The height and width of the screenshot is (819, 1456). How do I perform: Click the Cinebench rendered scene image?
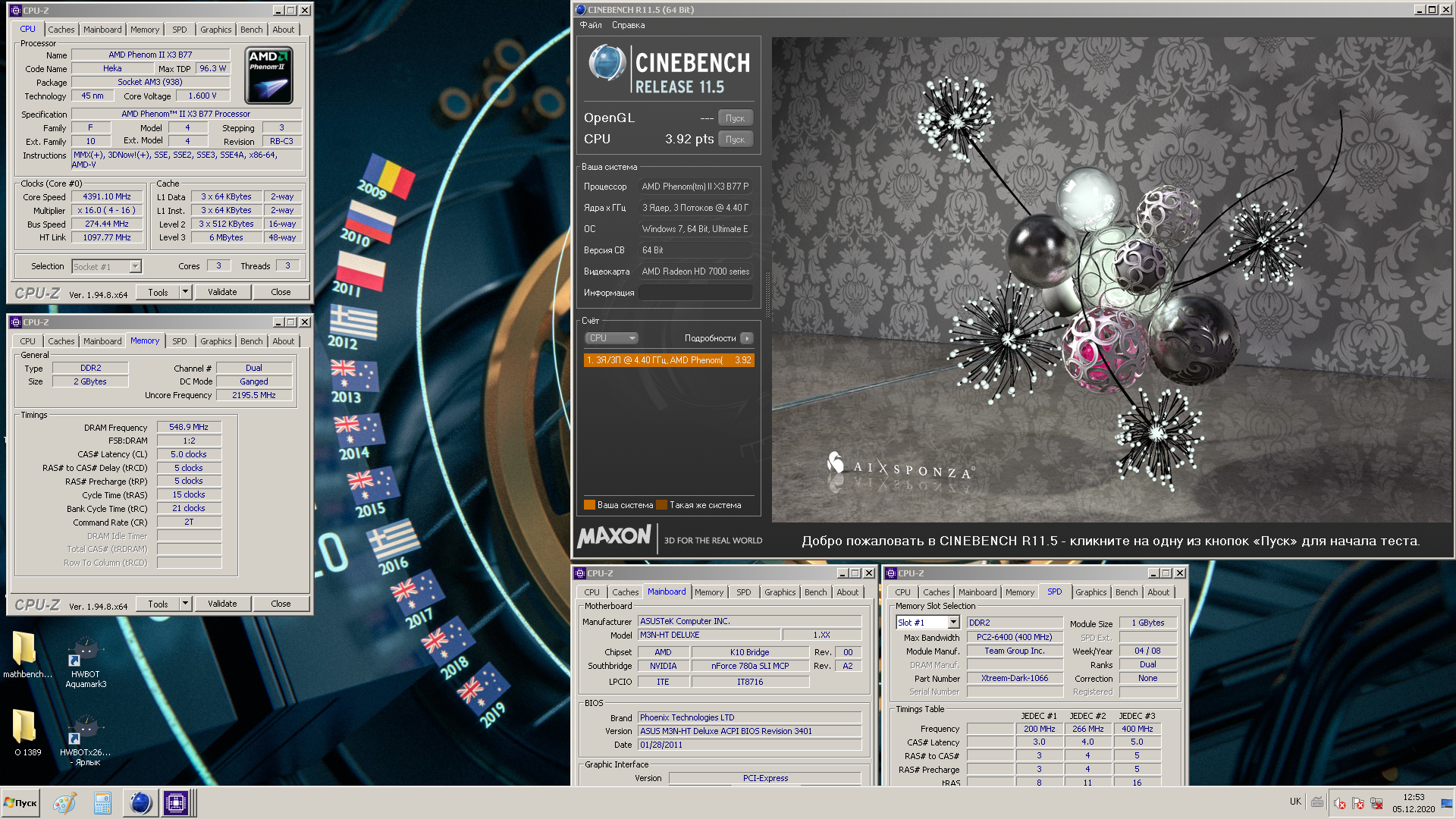pos(1112,279)
